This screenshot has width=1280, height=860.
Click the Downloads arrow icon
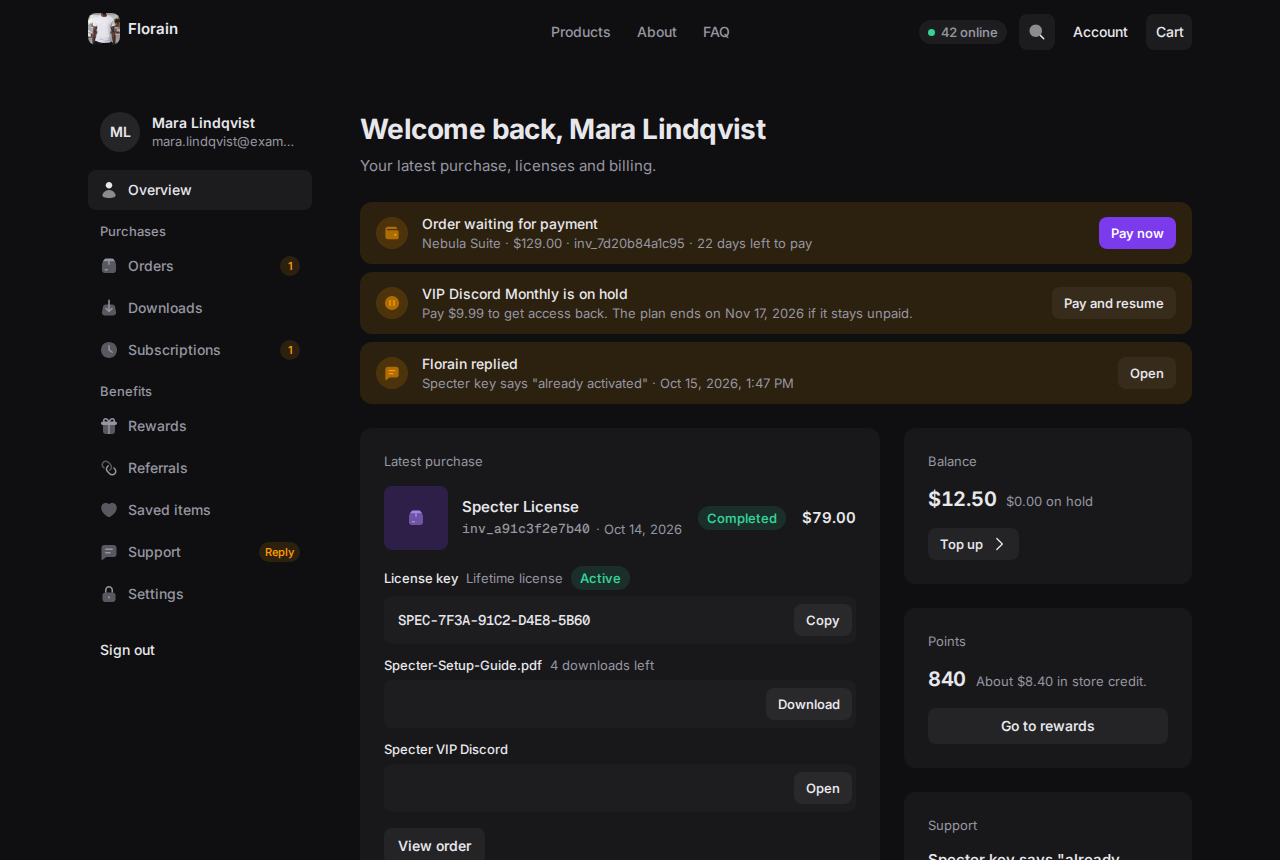click(109, 308)
